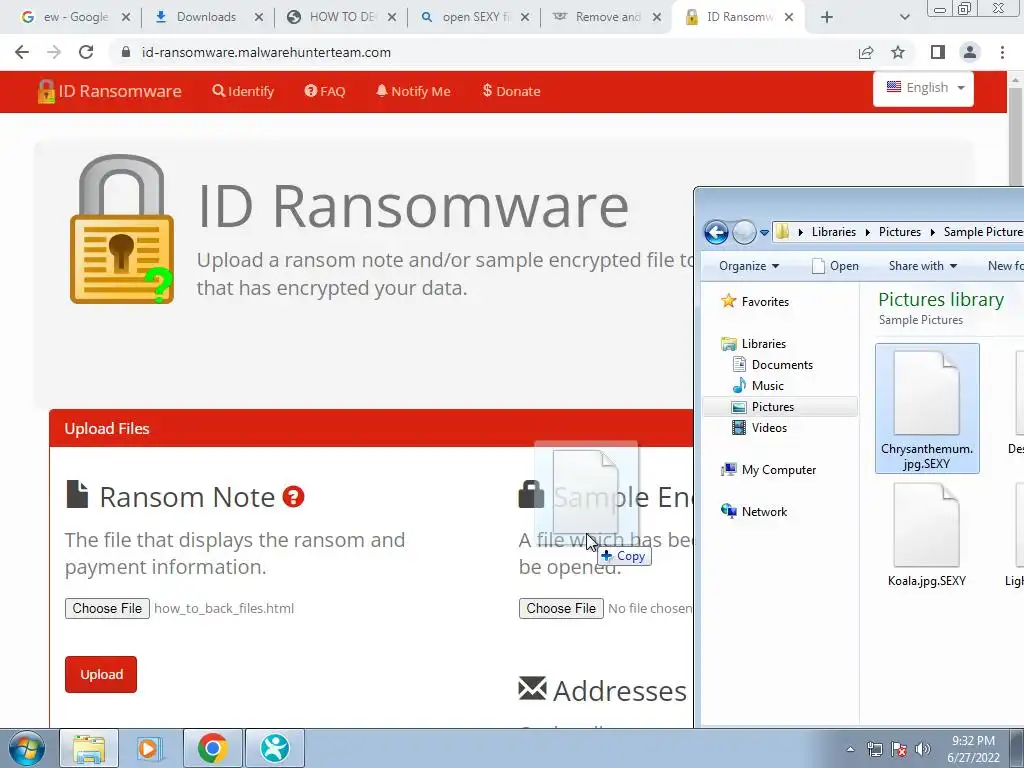The image size is (1024, 768).
Task: Open the FAQ nav link
Action: [325, 91]
